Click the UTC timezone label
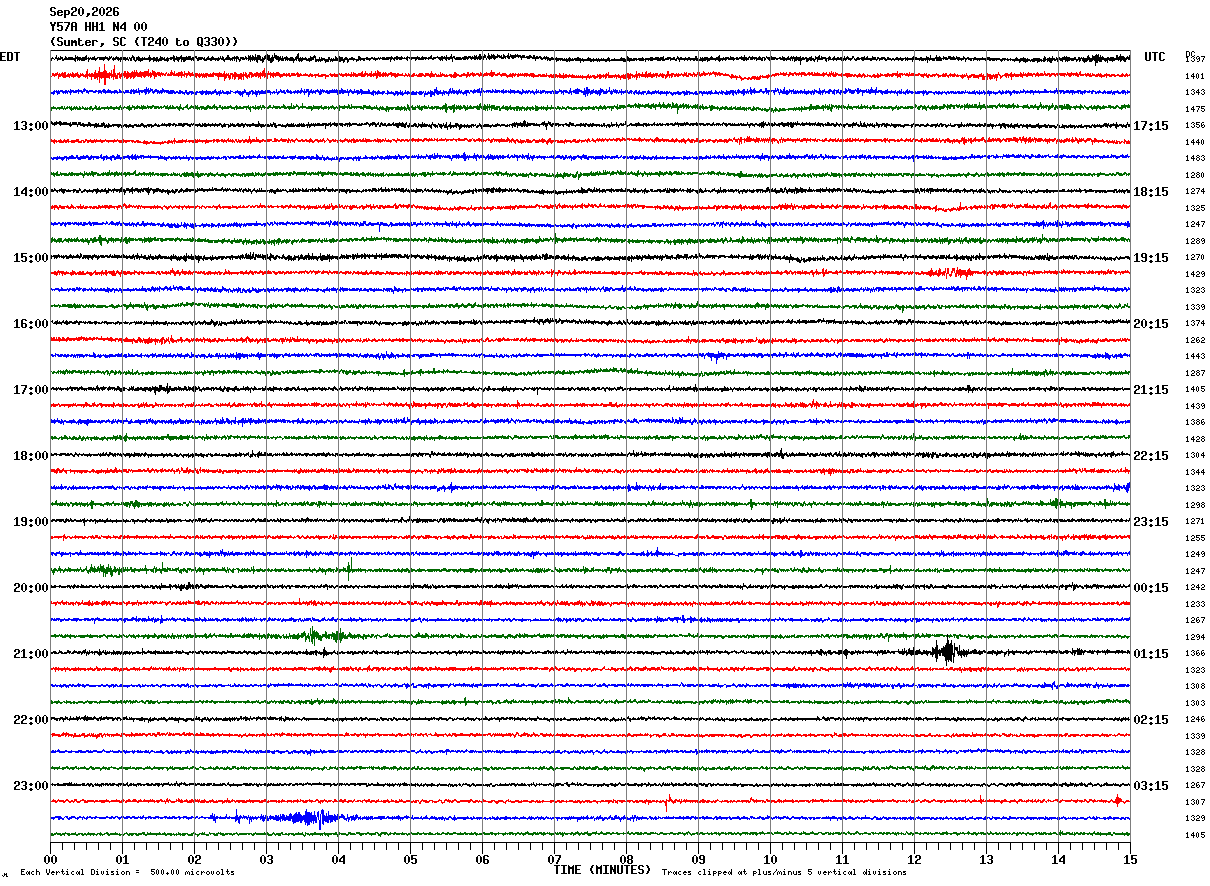Viewport: 1210px width, 886px height. [x=1155, y=57]
